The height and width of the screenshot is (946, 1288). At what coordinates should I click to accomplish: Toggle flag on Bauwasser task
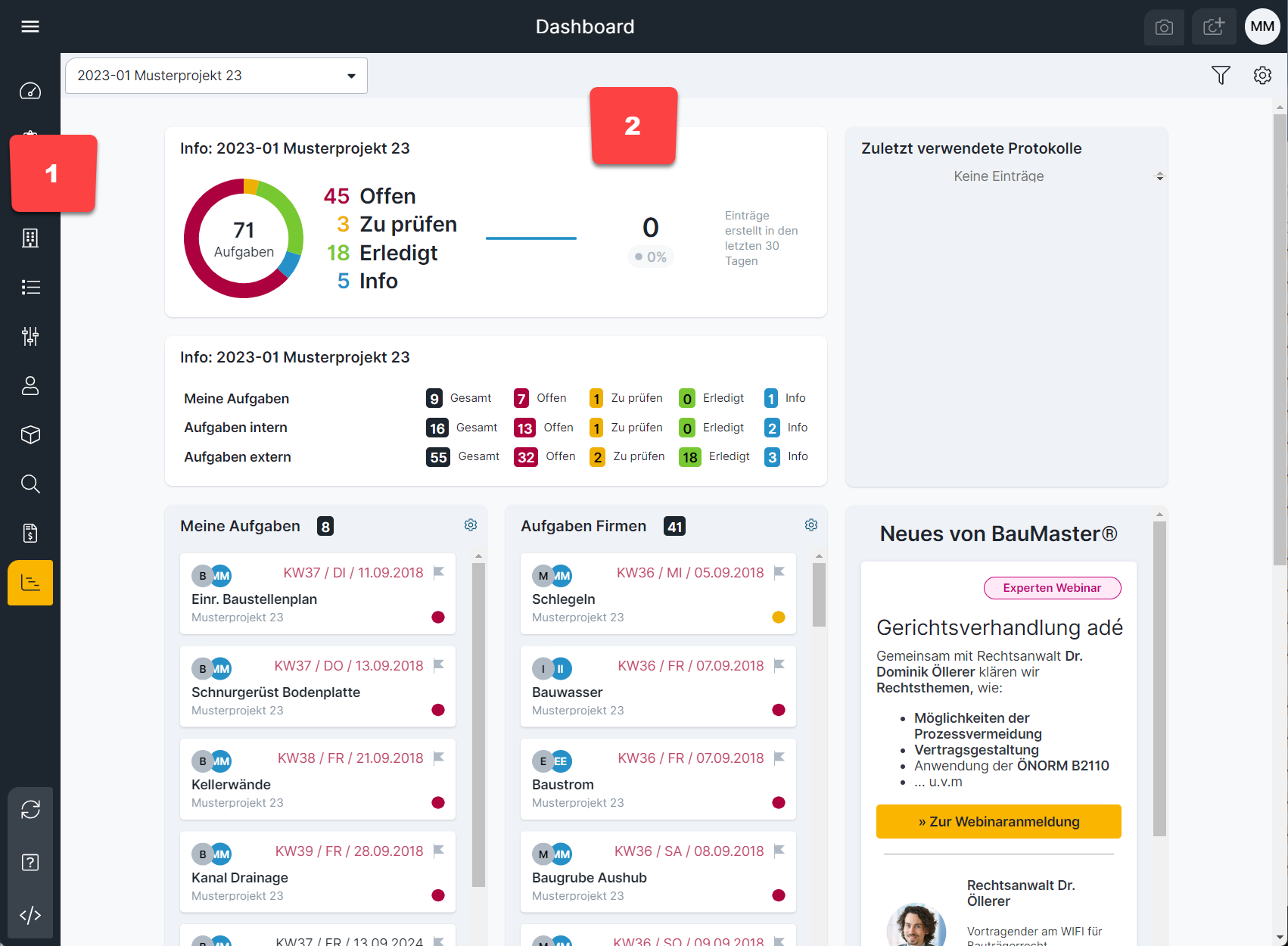pyautogui.click(x=779, y=665)
